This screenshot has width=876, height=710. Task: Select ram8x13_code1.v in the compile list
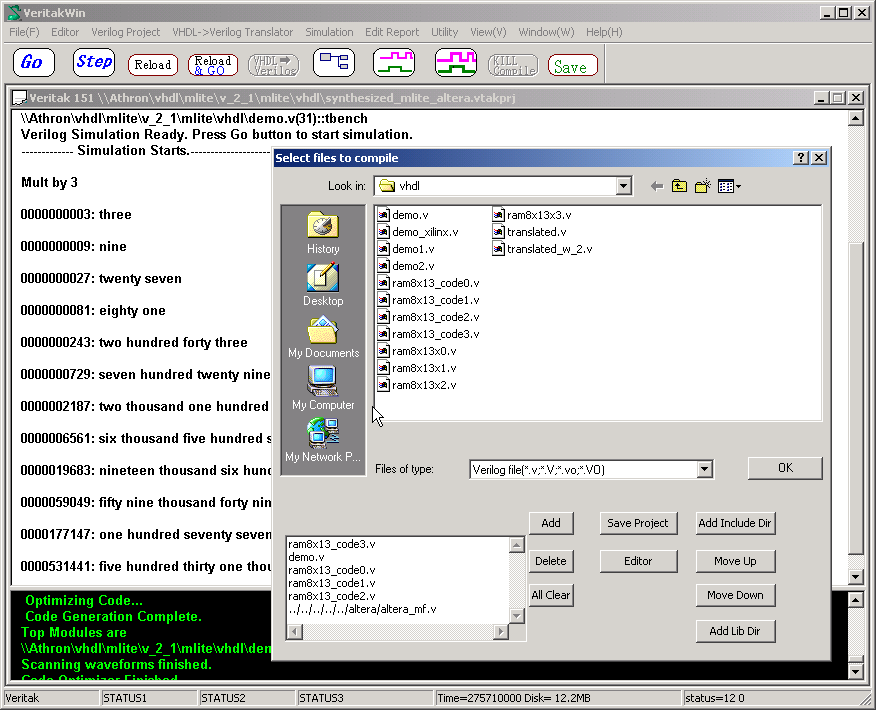point(332,583)
